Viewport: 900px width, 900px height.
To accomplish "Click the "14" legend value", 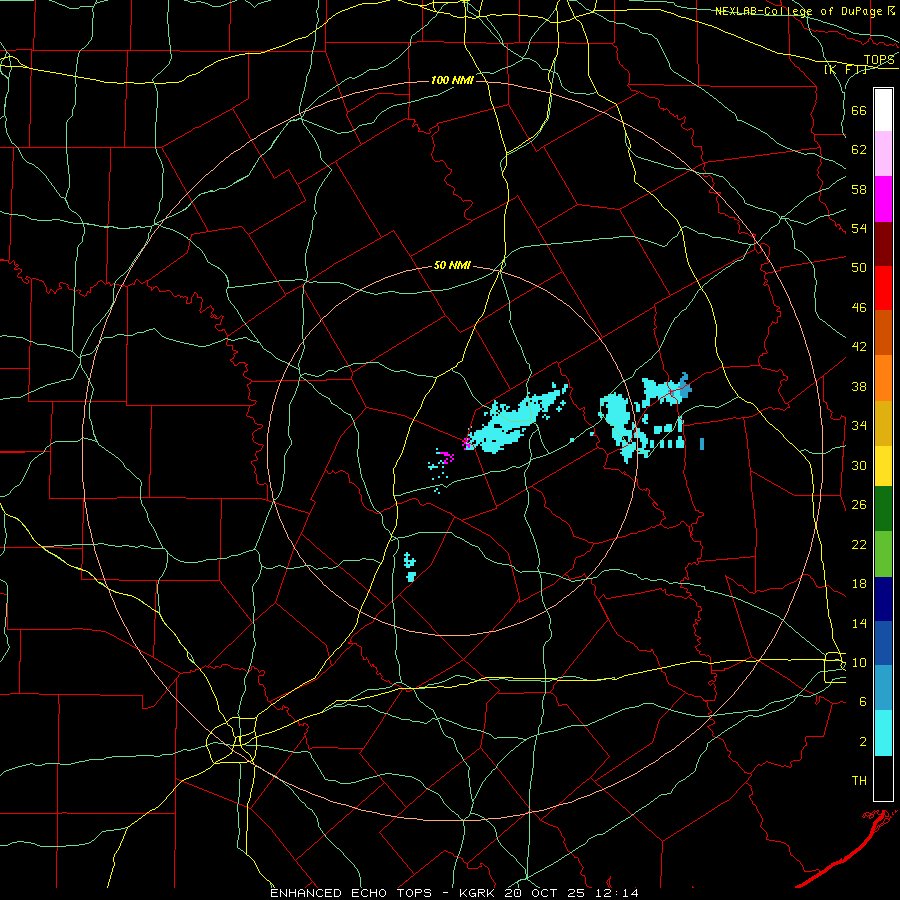I will click(x=859, y=623).
